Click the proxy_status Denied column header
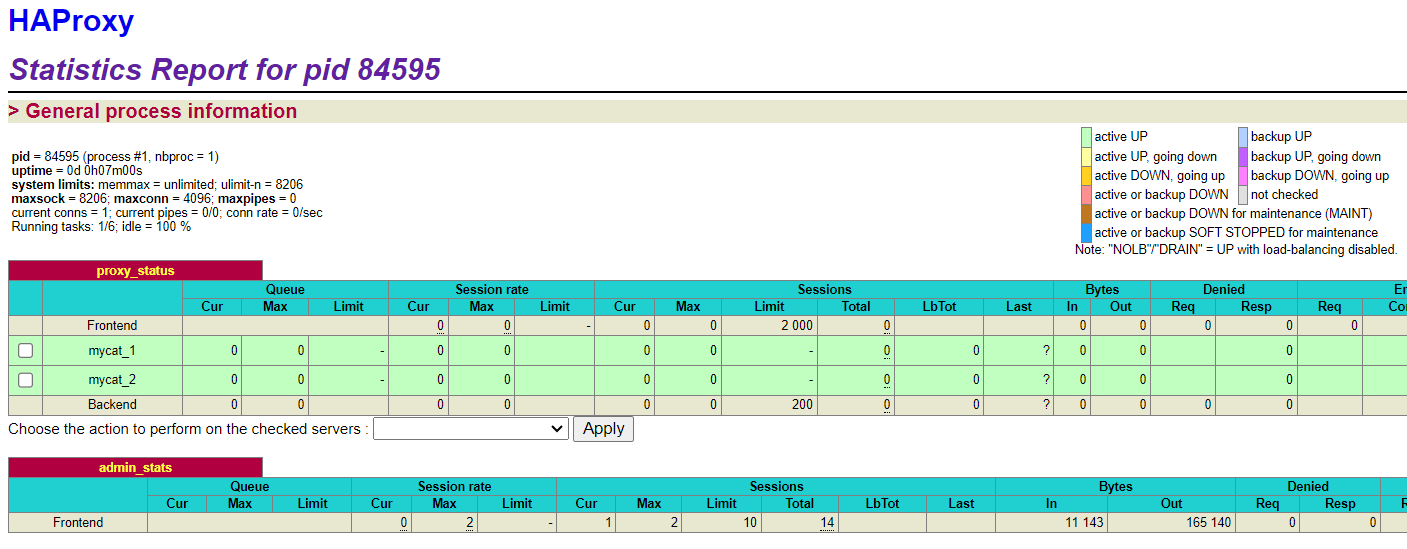The width and height of the screenshot is (1407, 549). click(x=1223, y=289)
